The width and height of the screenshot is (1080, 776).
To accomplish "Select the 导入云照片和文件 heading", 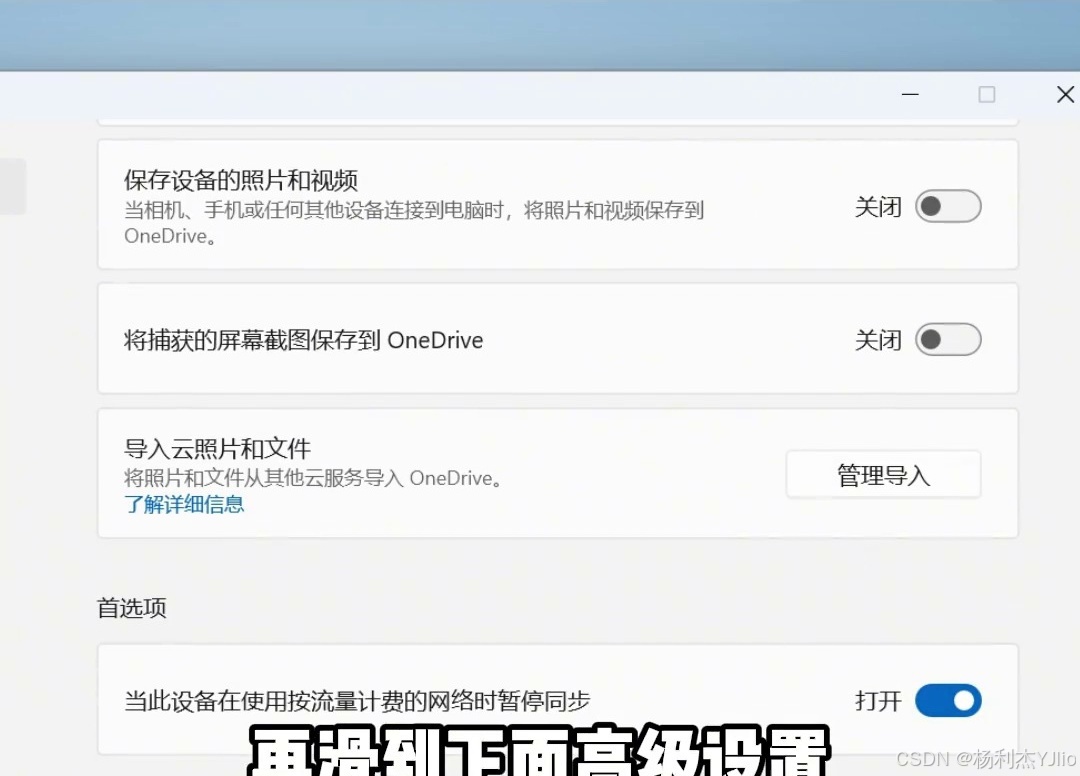I will pos(217,449).
